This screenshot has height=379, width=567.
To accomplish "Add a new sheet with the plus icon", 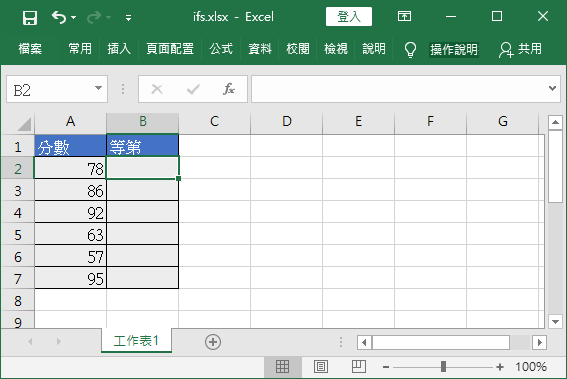I will click(x=213, y=342).
